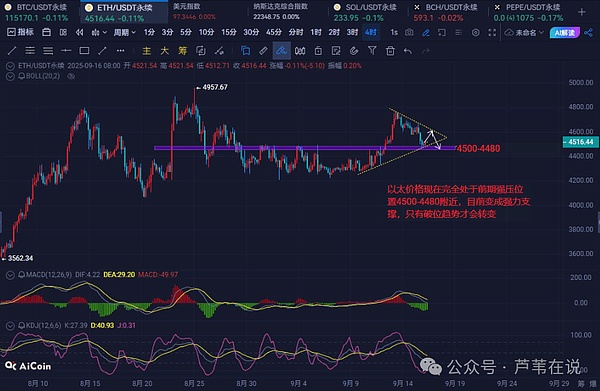The height and width of the screenshot is (391, 600).
Task: Select the 30分 timeframe
Action: point(251,33)
